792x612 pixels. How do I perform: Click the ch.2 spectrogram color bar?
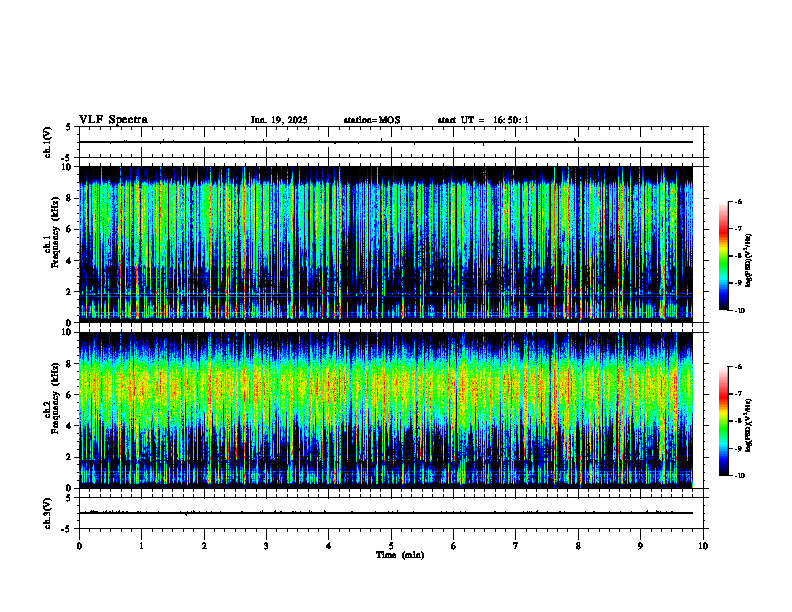(724, 421)
